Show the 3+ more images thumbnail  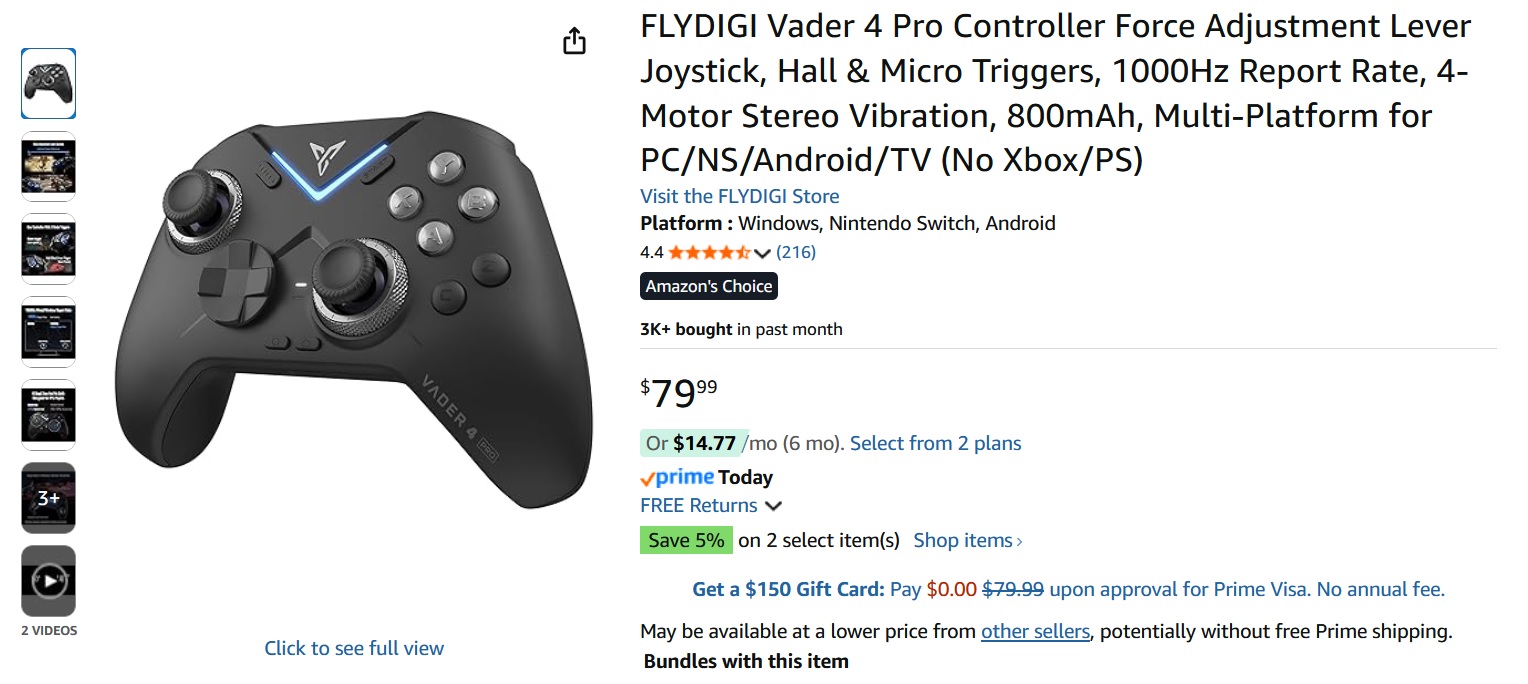(48, 498)
